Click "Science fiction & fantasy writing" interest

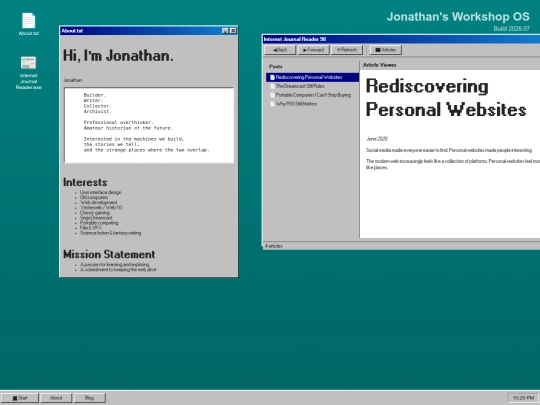(x=111, y=233)
